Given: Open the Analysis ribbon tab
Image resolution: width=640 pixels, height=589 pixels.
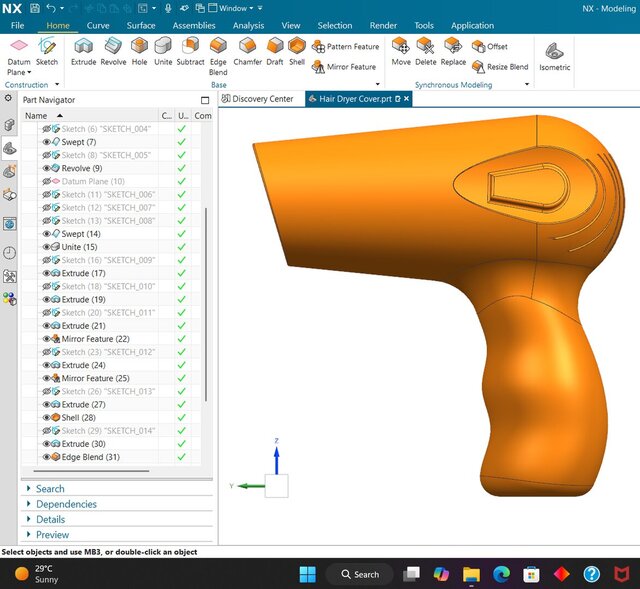Looking at the screenshot, I should point(248,25).
